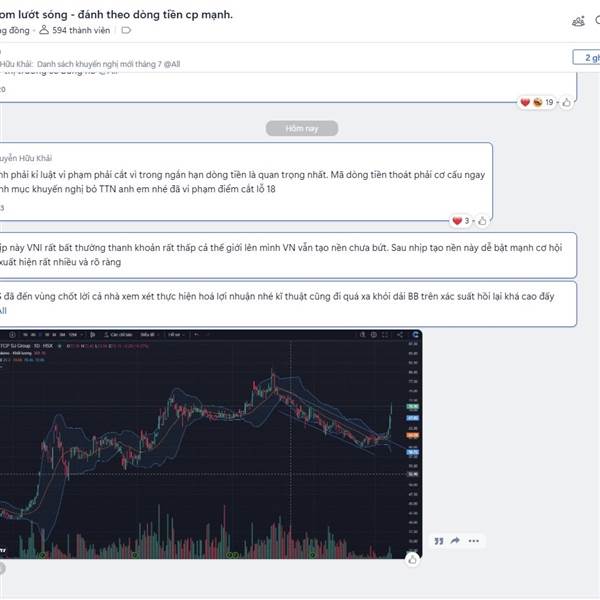Image resolution: width=600 pixels, height=600 pixels.
Task: Open the chart timeframe dropdown in embedded toolbar
Action: (x=82, y=335)
